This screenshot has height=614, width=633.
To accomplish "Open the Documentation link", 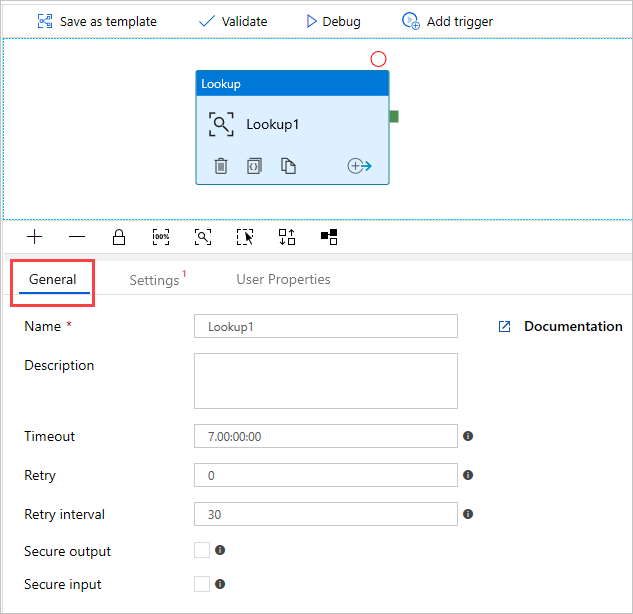I will click(x=561, y=326).
